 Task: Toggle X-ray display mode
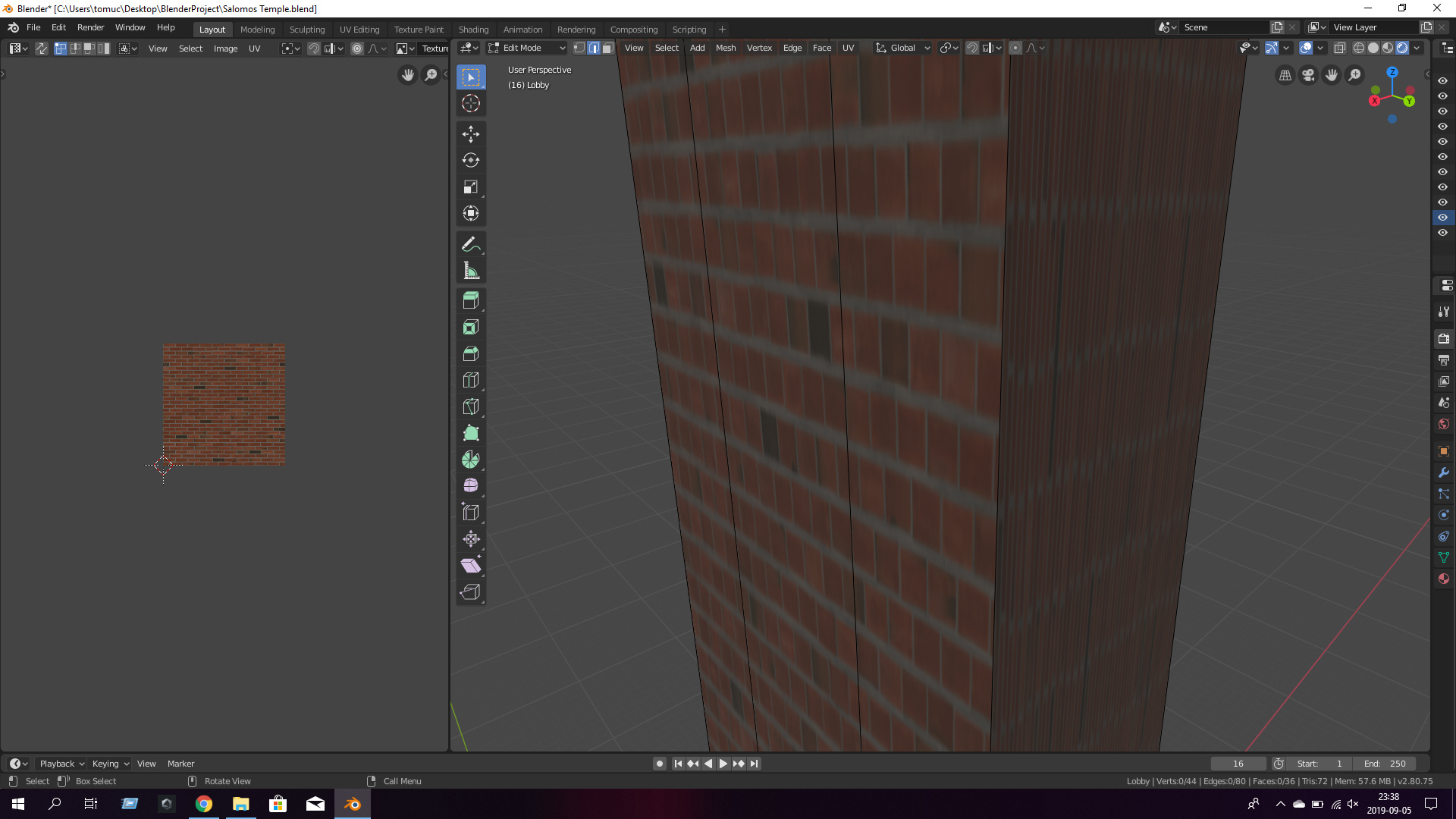[1340, 48]
